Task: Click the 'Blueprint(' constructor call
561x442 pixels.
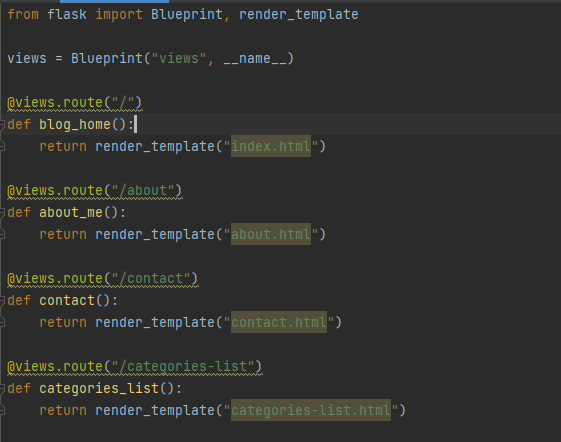Action: [111, 58]
